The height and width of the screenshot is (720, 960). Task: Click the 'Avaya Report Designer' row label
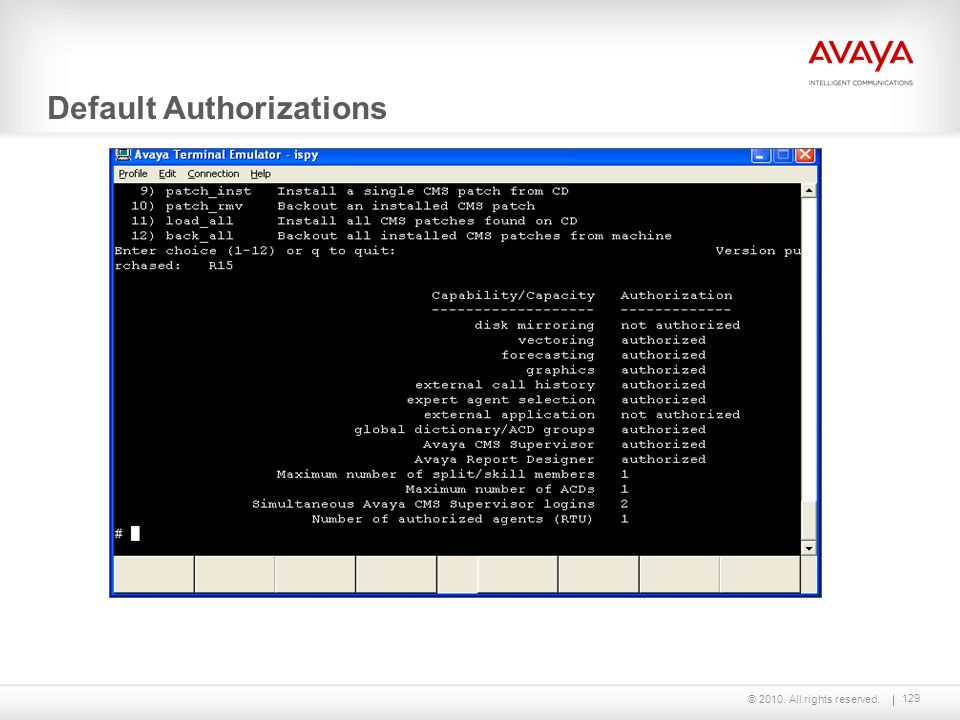pyautogui.click(x=504, y=459)
